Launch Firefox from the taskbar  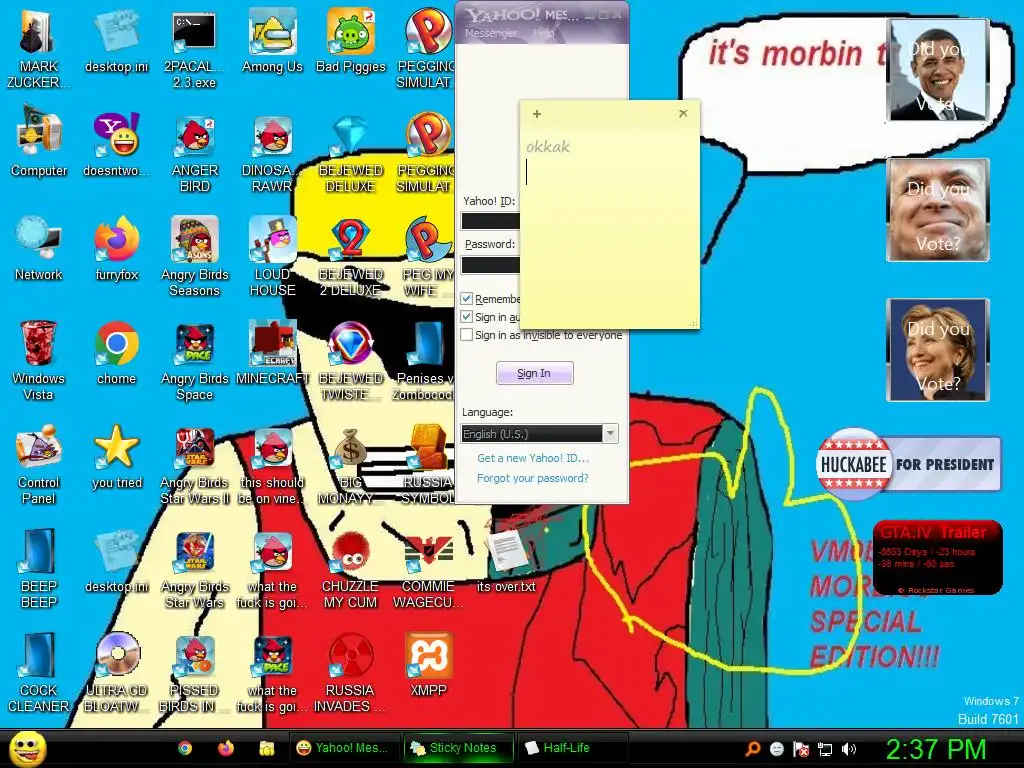(226, 748)
